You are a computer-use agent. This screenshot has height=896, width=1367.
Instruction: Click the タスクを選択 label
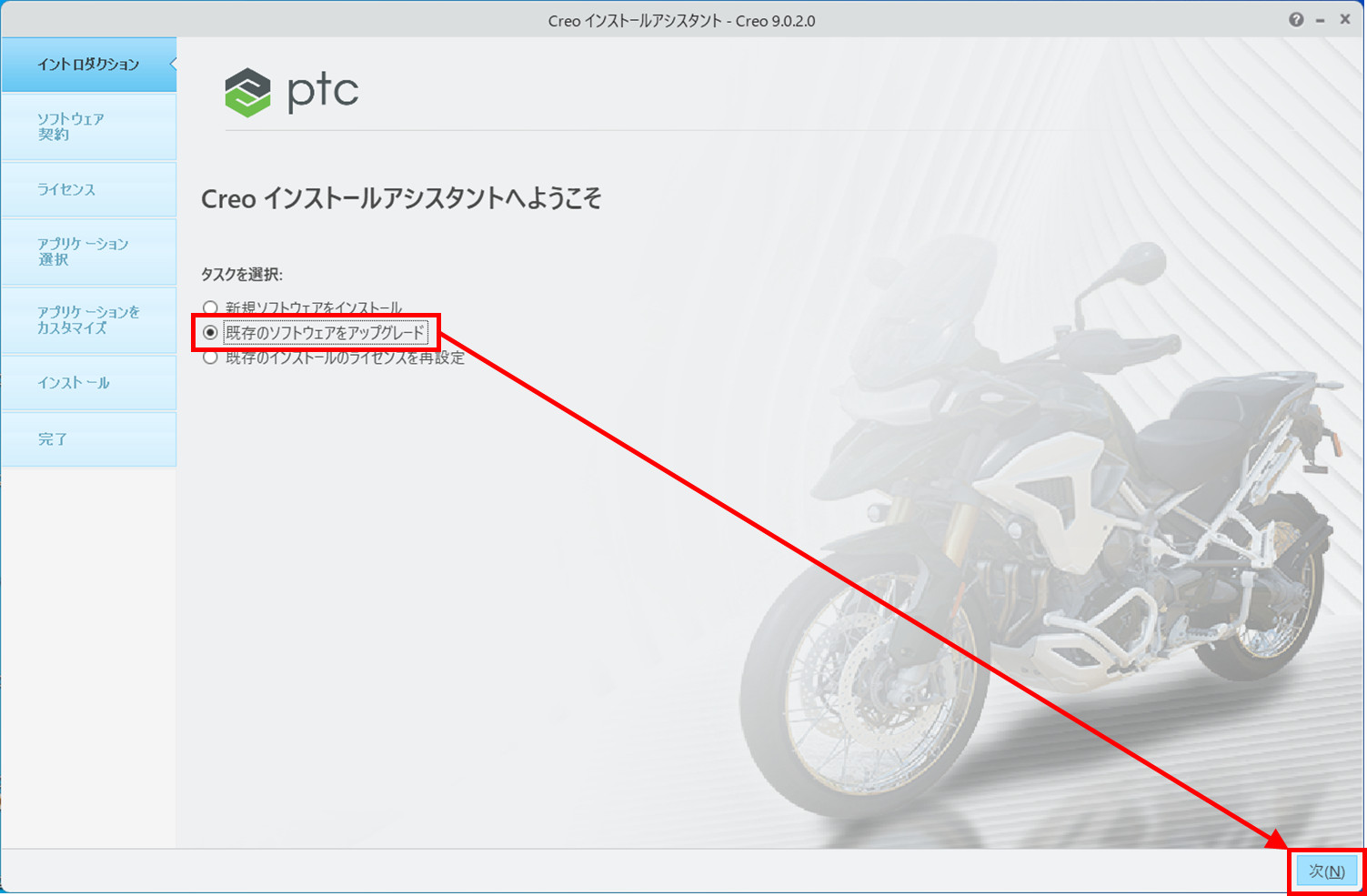242,274
